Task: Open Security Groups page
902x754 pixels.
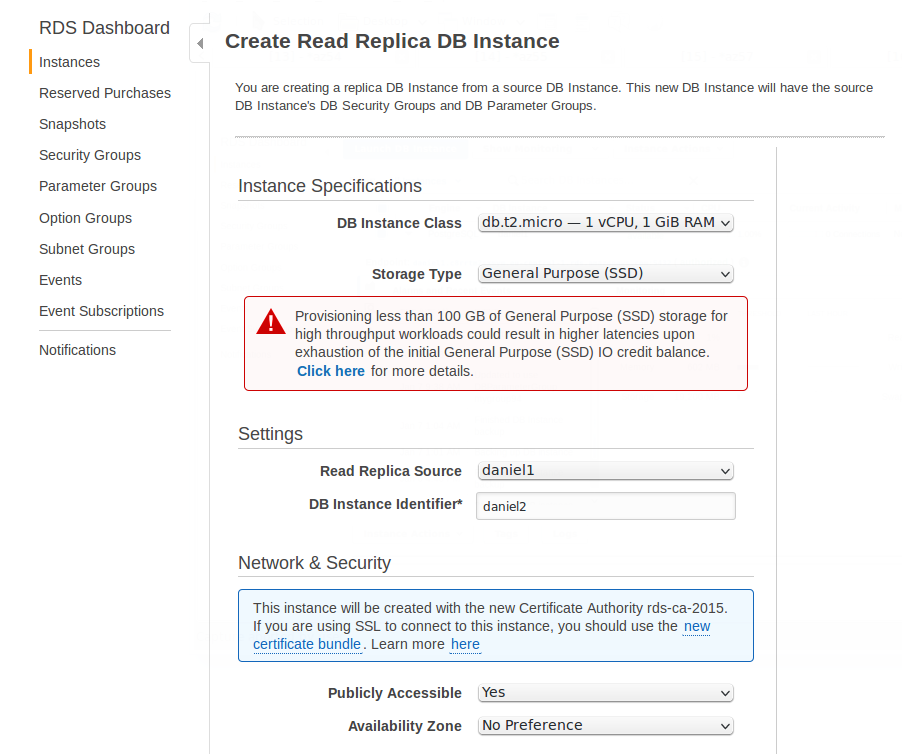Action: [x=90, y=155]
